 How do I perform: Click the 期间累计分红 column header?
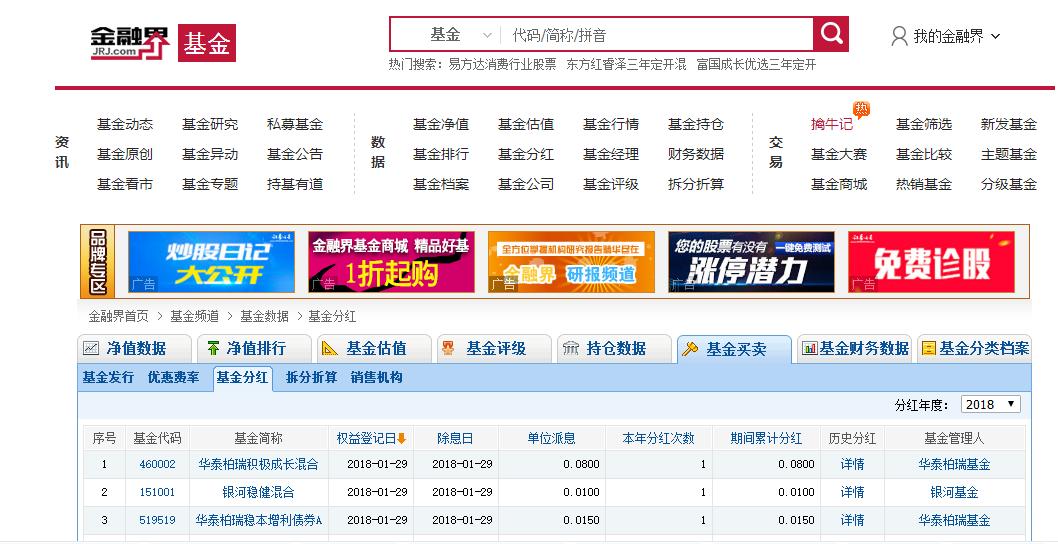pos(766,439)
